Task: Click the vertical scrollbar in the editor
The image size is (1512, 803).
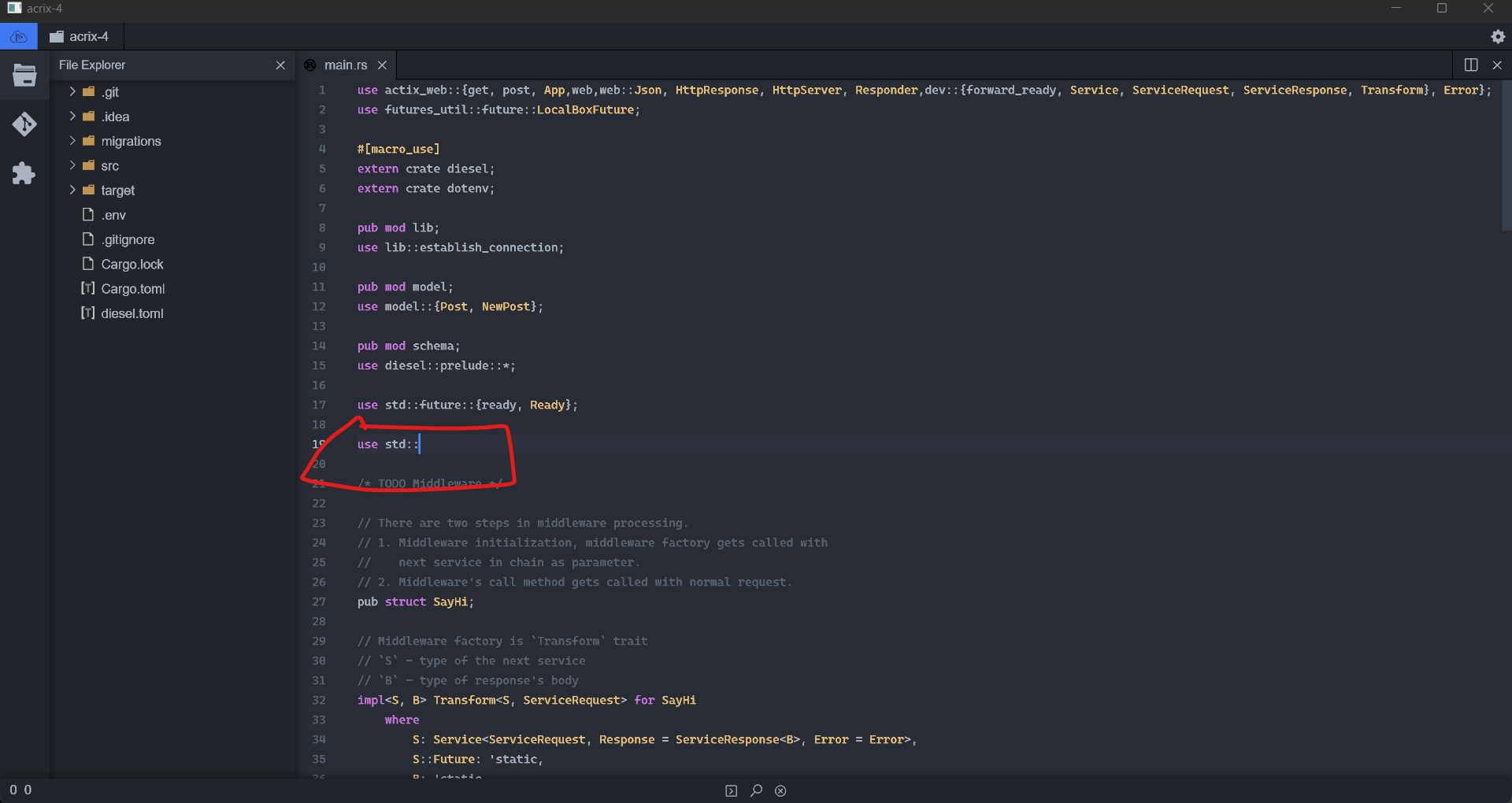Action: (1506, 154)
